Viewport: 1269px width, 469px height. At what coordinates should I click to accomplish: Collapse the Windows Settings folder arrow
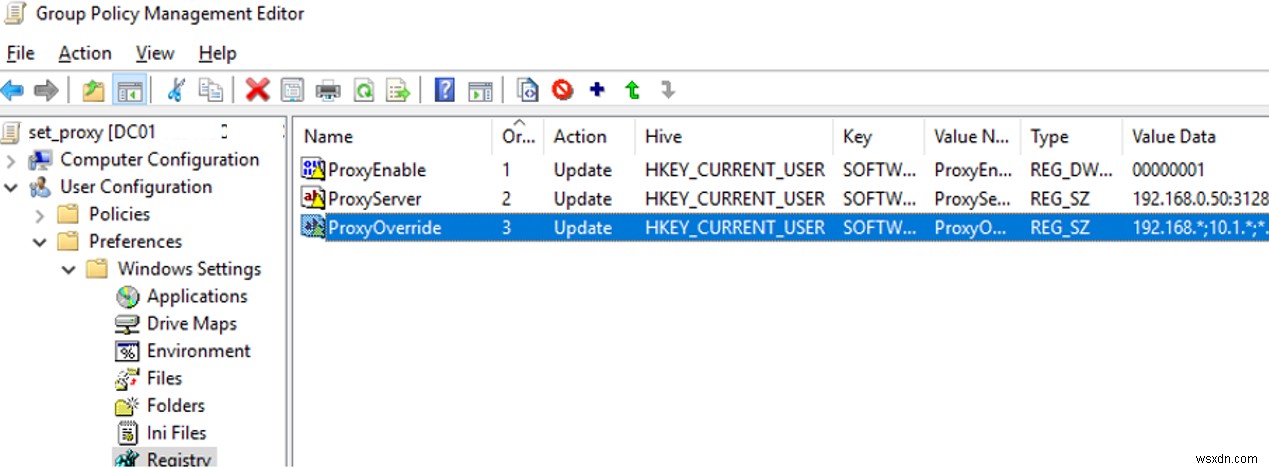tap(68, 269)
